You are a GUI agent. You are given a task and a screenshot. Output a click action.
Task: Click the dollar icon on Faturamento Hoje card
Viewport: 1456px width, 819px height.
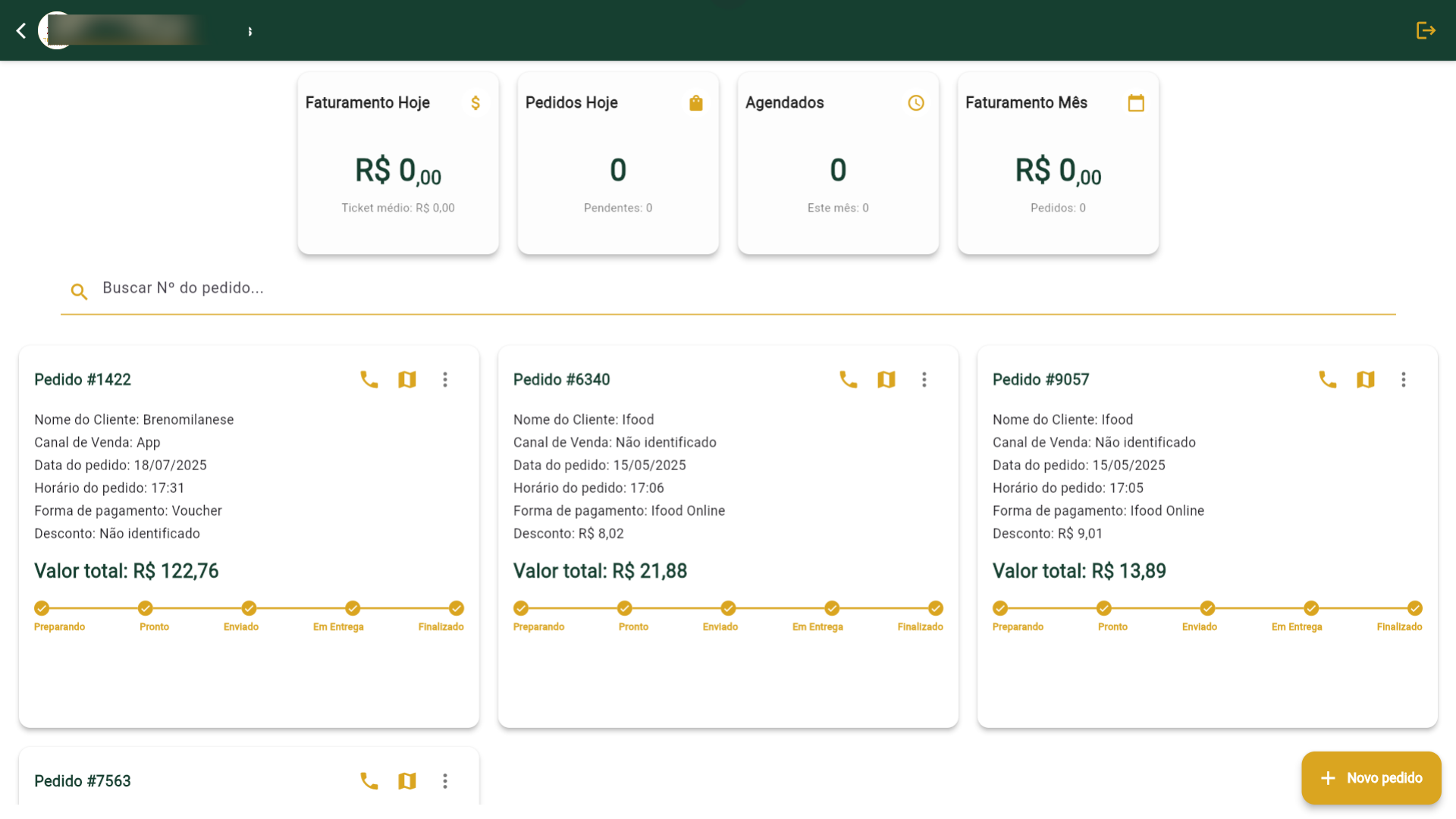(476, 102)
